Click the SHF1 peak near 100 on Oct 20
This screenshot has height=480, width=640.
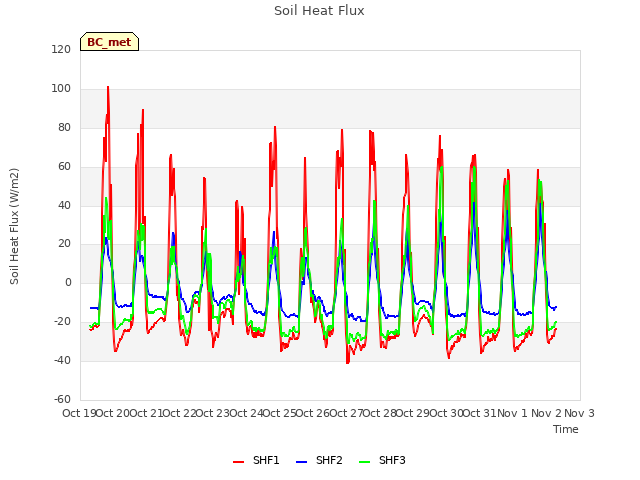(x=108, y=87)
